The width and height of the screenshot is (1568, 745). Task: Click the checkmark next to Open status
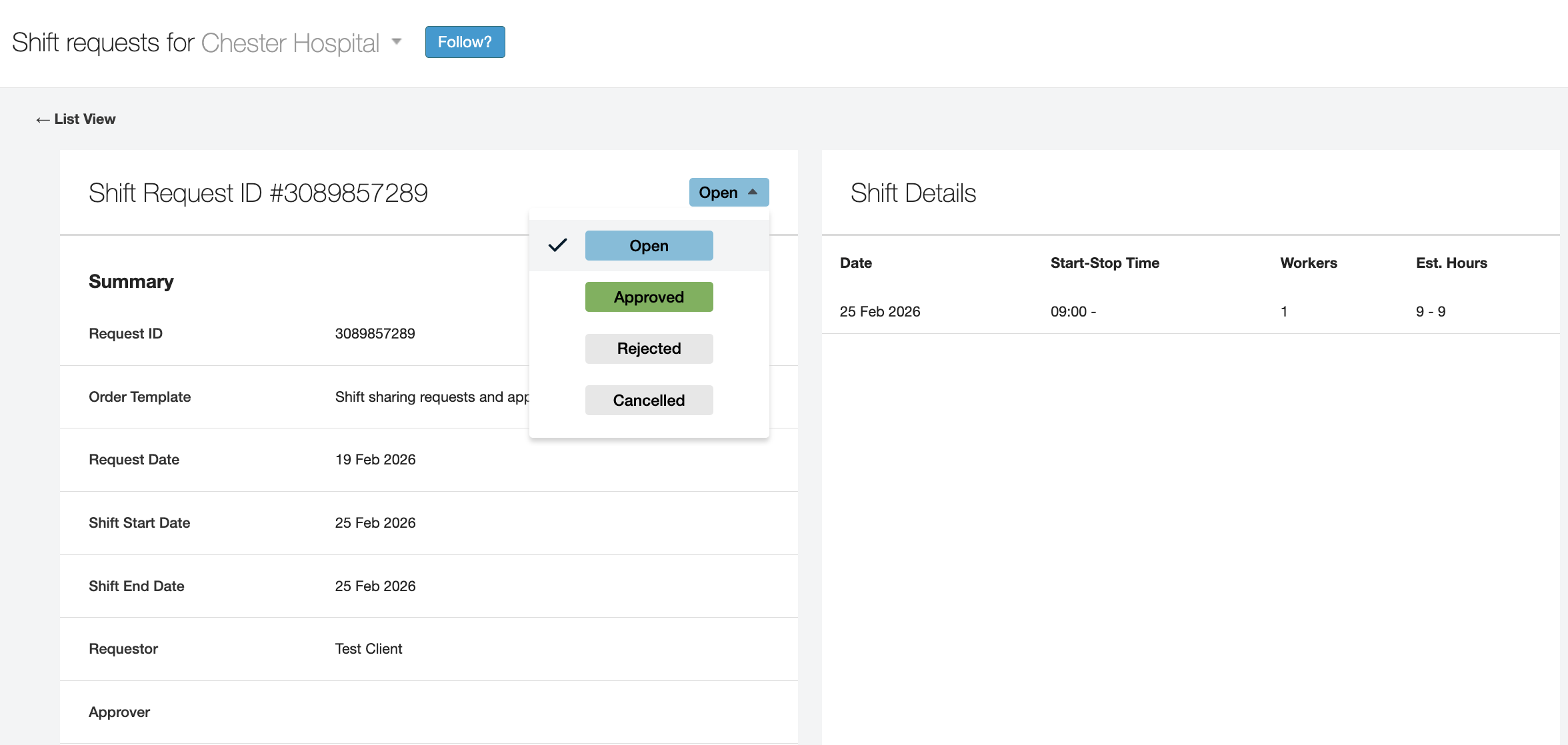click(557, 245)
